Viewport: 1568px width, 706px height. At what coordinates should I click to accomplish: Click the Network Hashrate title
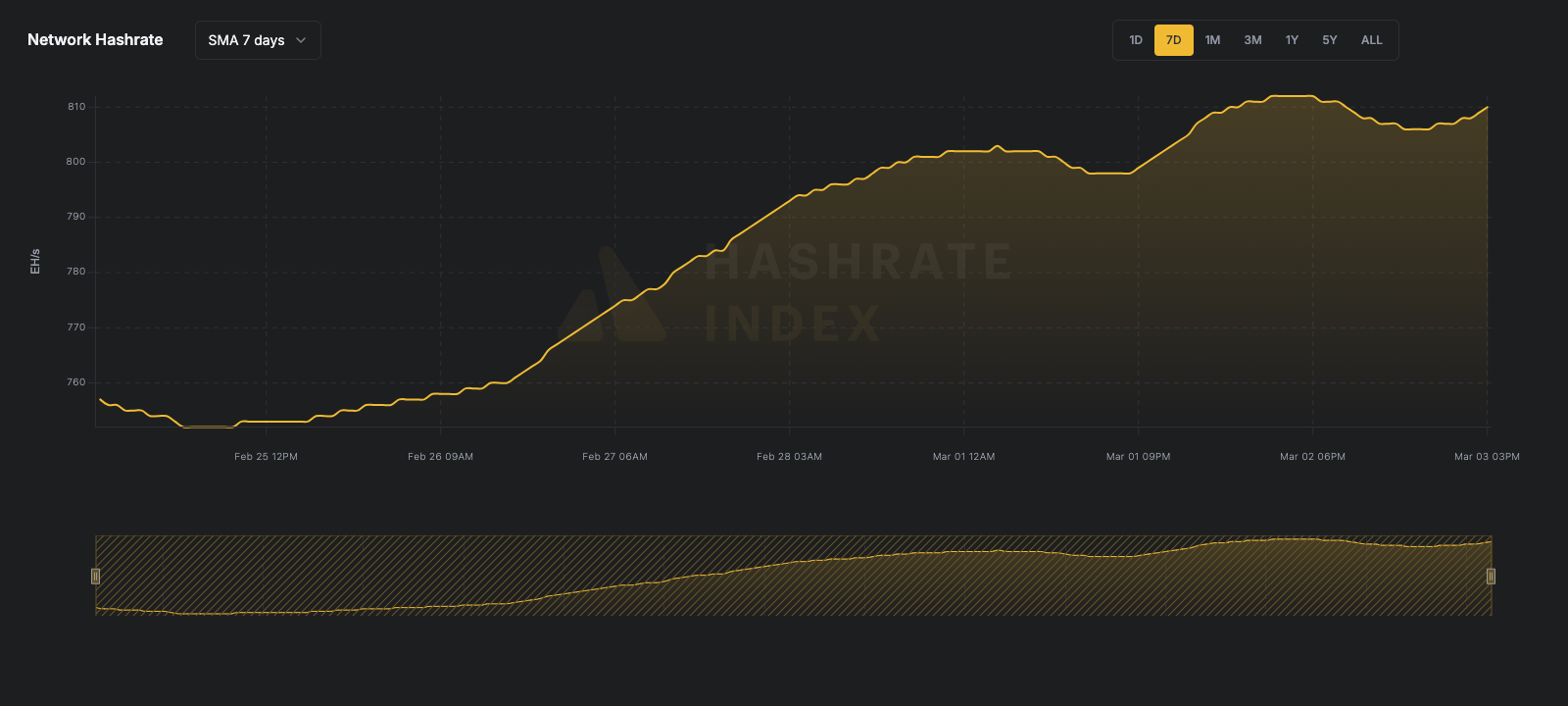95,40
